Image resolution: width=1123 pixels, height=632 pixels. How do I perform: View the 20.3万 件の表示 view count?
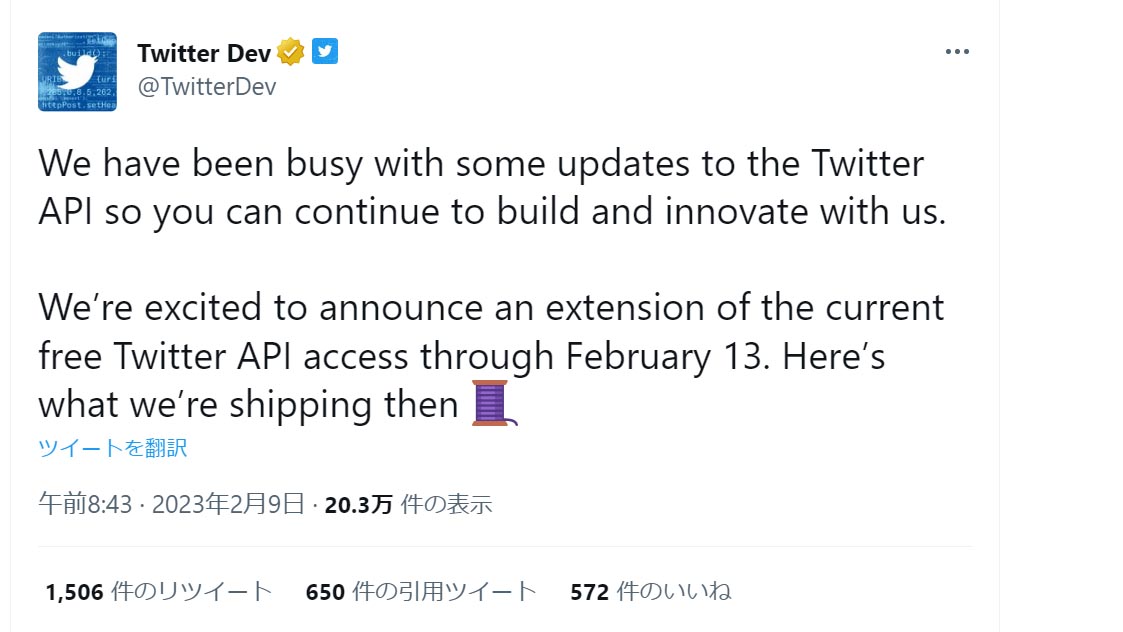(x=408, y=504)
